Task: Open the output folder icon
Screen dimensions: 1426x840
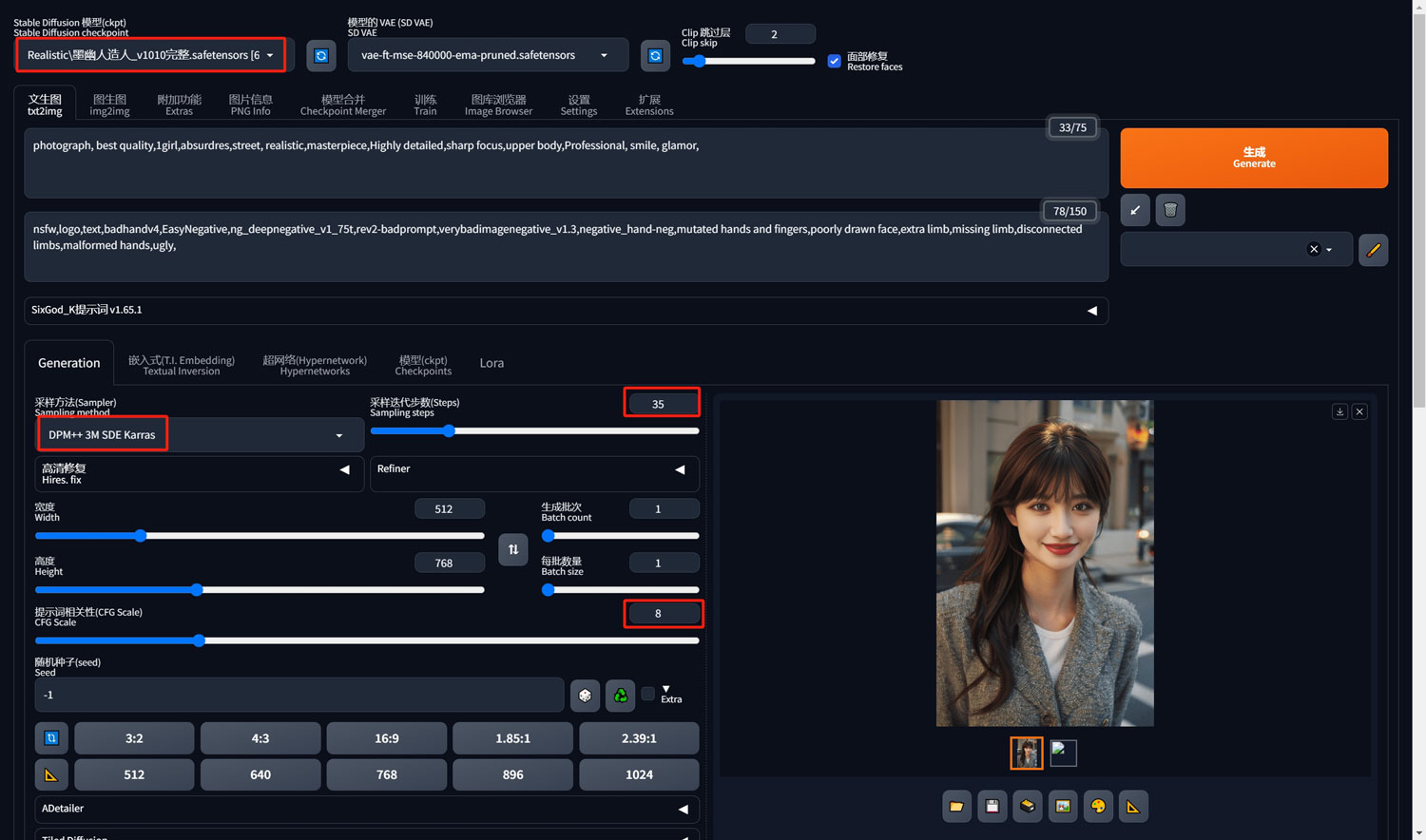Action: coord(956,807)
